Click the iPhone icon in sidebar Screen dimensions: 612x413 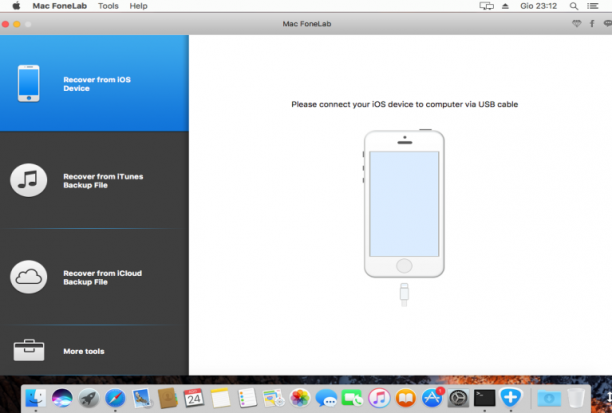tap(28, 83)
